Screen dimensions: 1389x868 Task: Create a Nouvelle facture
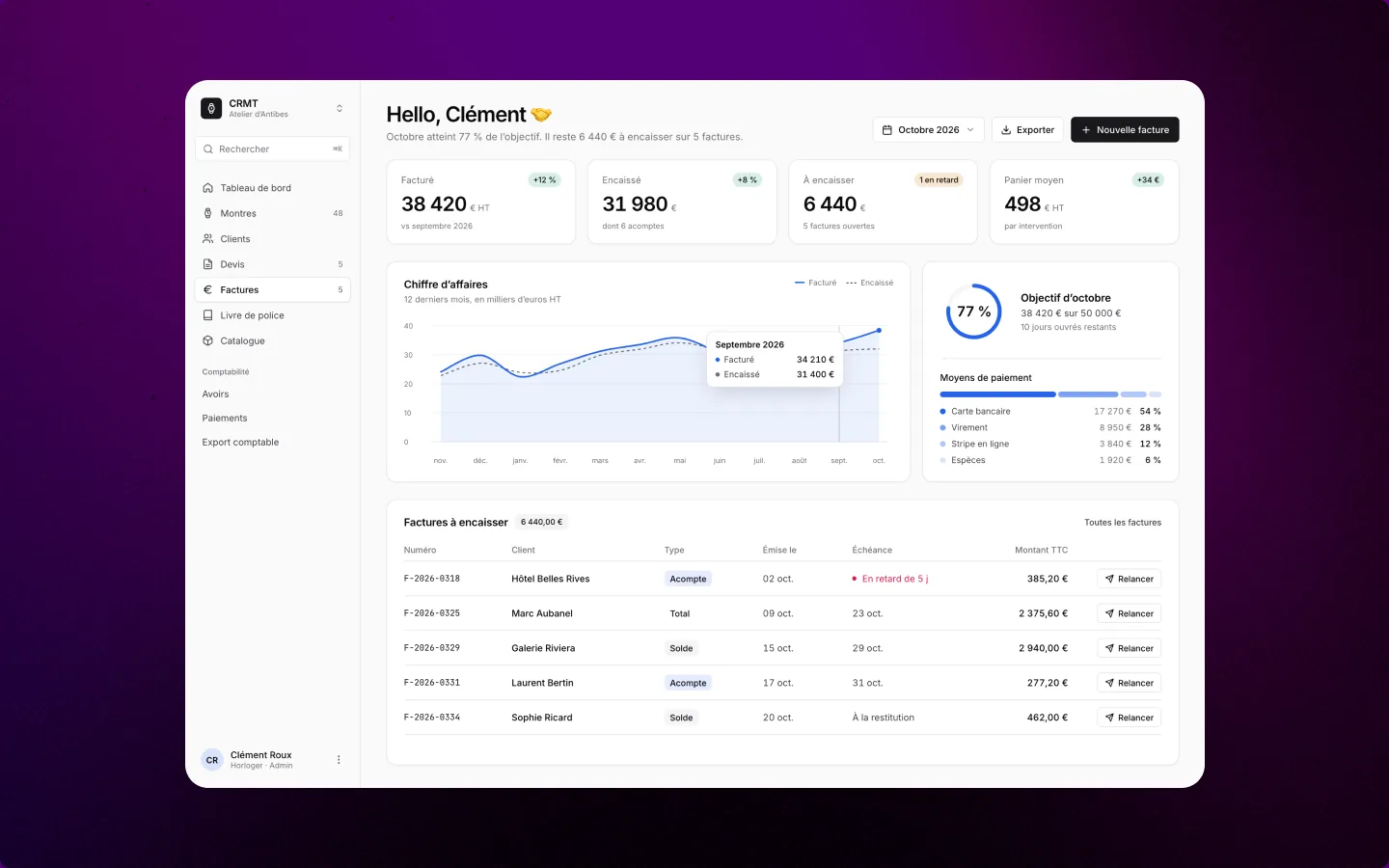pos(1125,130)
